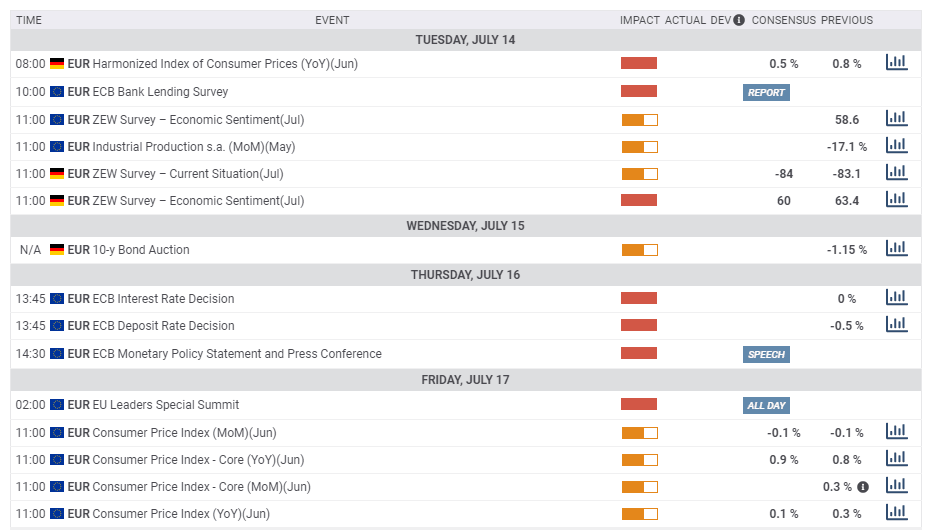Viewport: 929px width, 530px height.
Task: Click the IMPACT column header
Action: 639,20
